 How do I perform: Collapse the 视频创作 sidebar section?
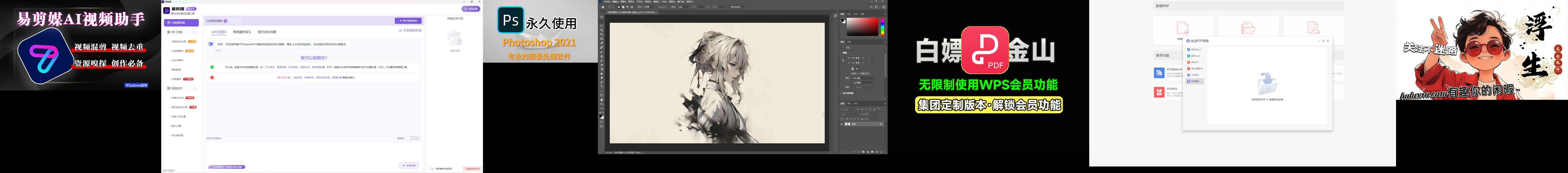(x=195, y=89)
